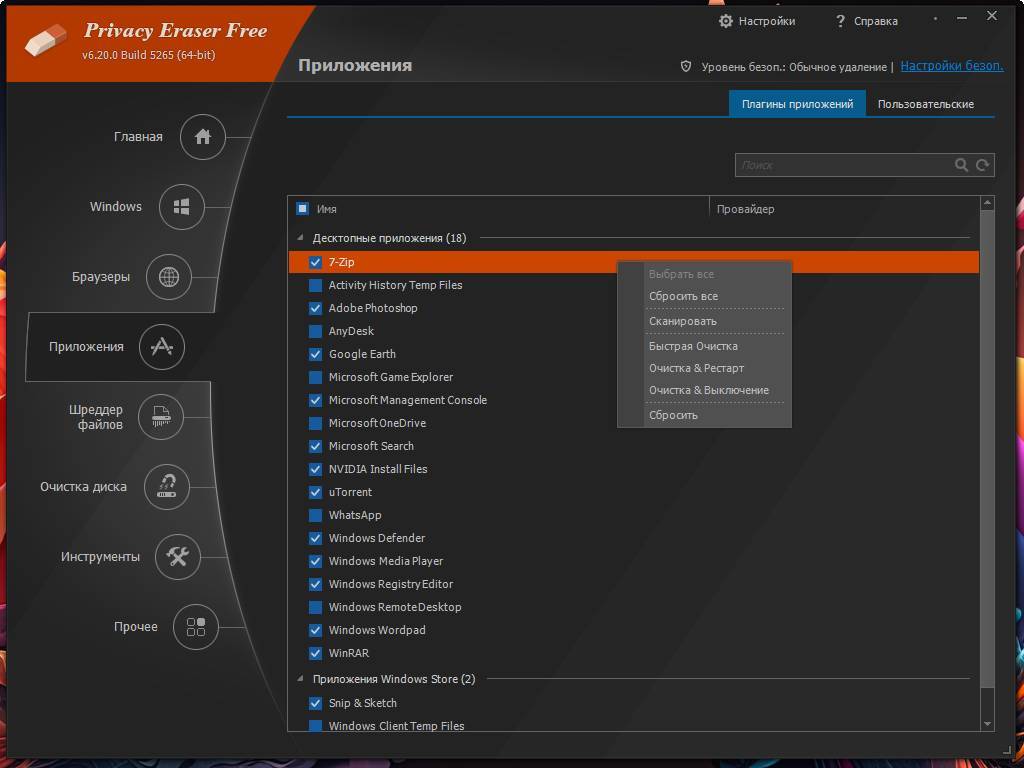Click the Справка text button

pyautogui.click(x=876, y=21)
